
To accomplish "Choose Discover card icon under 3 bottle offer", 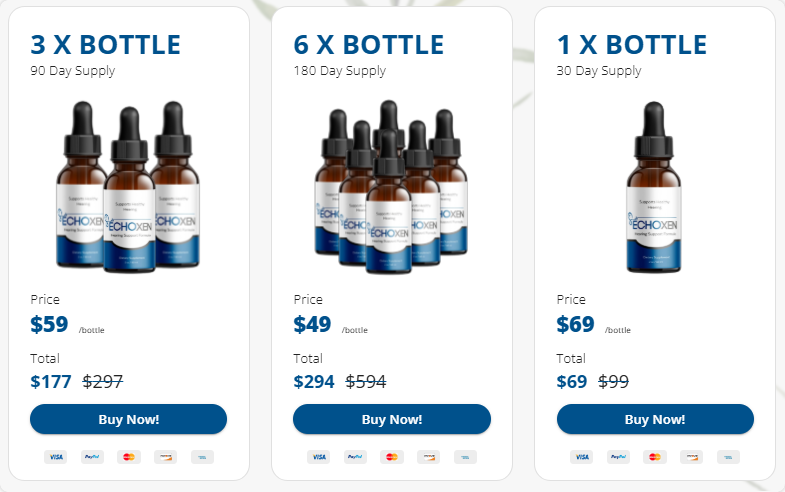I will pyautogui.click(x=165, y=456).
